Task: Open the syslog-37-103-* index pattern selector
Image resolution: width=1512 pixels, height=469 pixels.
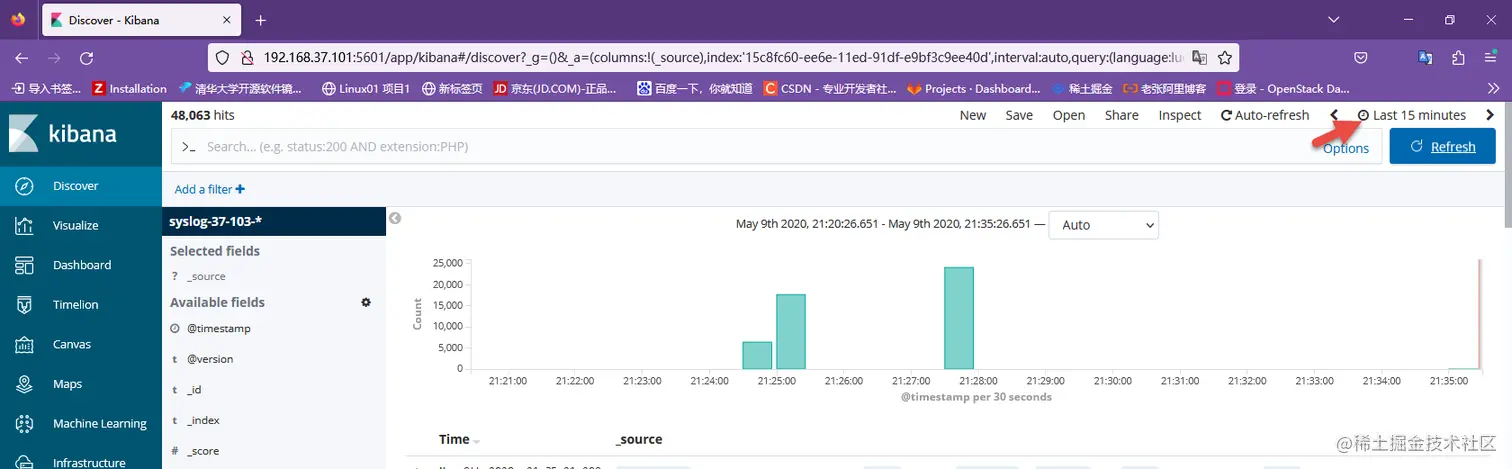Action: tap(273, 222)
